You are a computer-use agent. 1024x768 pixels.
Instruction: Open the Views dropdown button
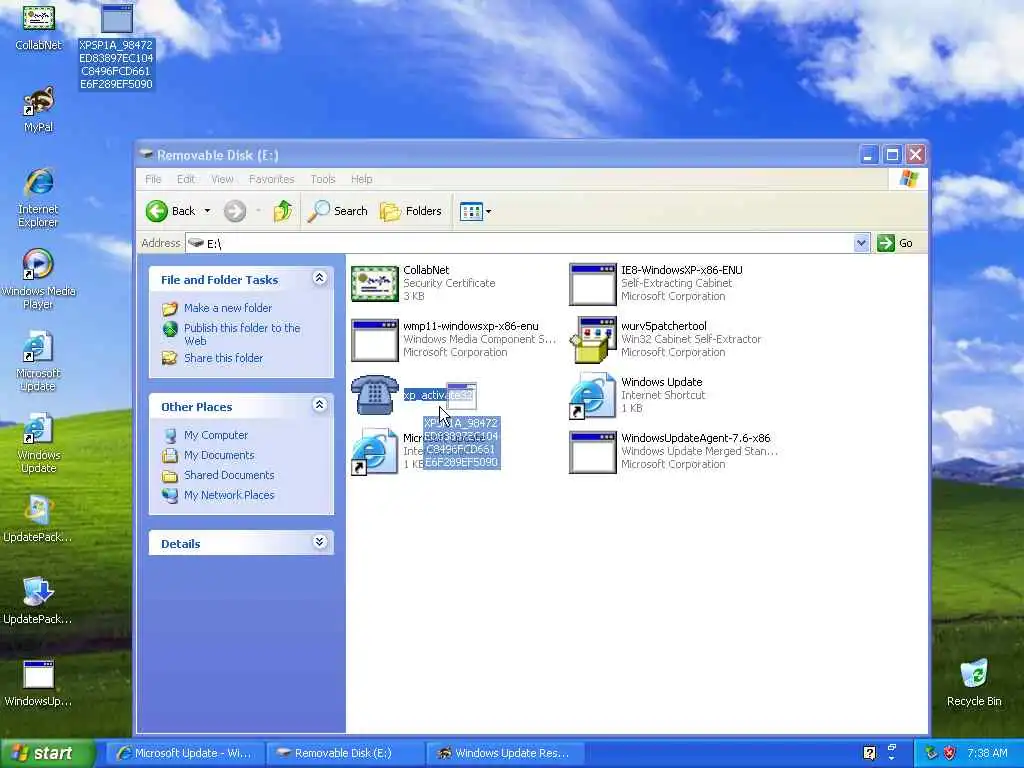point(475,211)
